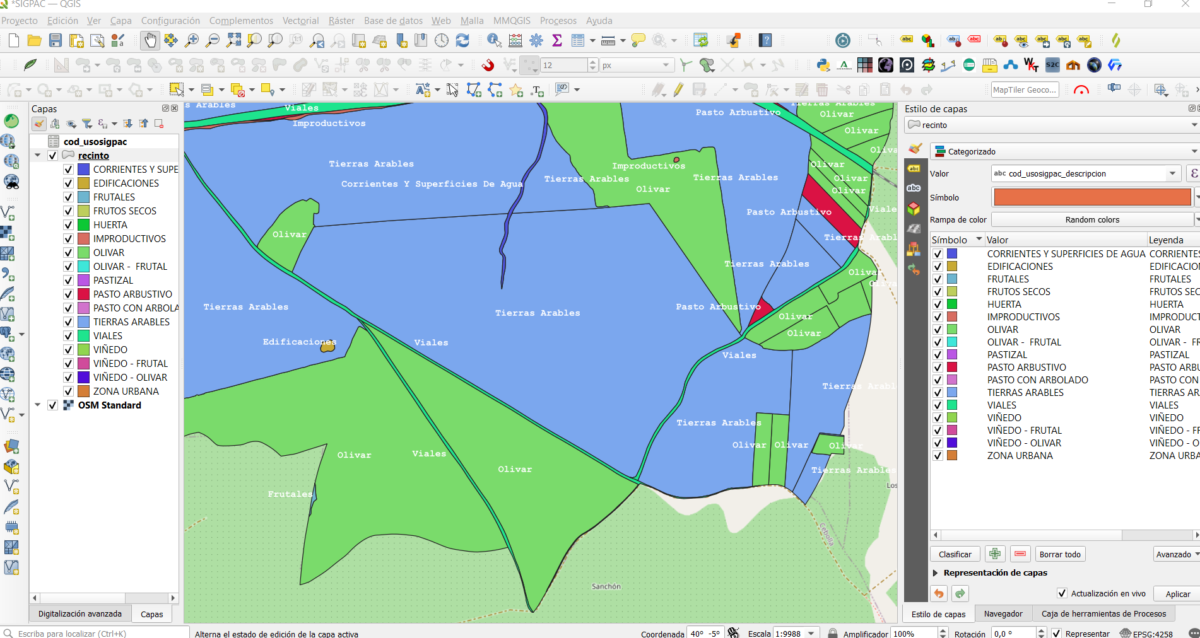Screen dimensions: 1200x638
Task: Open the Avanzado dropdown menu
Action: (x=1174, y=554)
